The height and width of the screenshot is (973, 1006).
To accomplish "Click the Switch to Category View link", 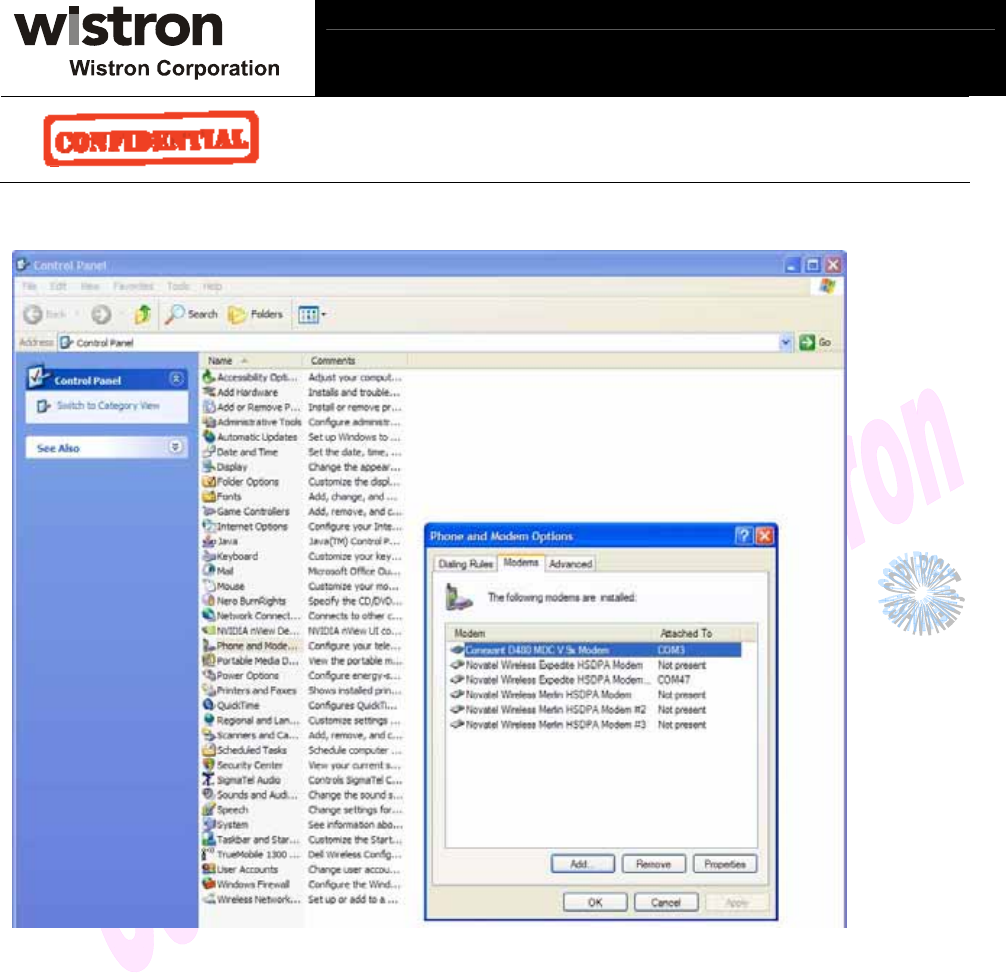I will coord(108,405).
